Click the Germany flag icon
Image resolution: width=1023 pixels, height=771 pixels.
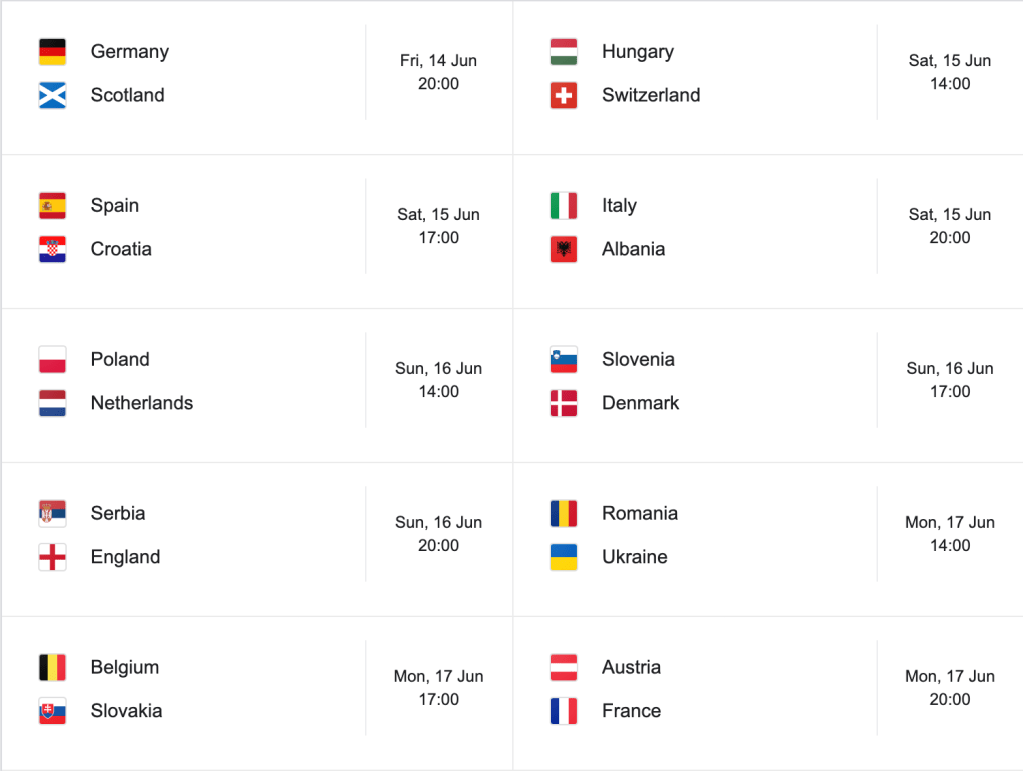point(52,52)
